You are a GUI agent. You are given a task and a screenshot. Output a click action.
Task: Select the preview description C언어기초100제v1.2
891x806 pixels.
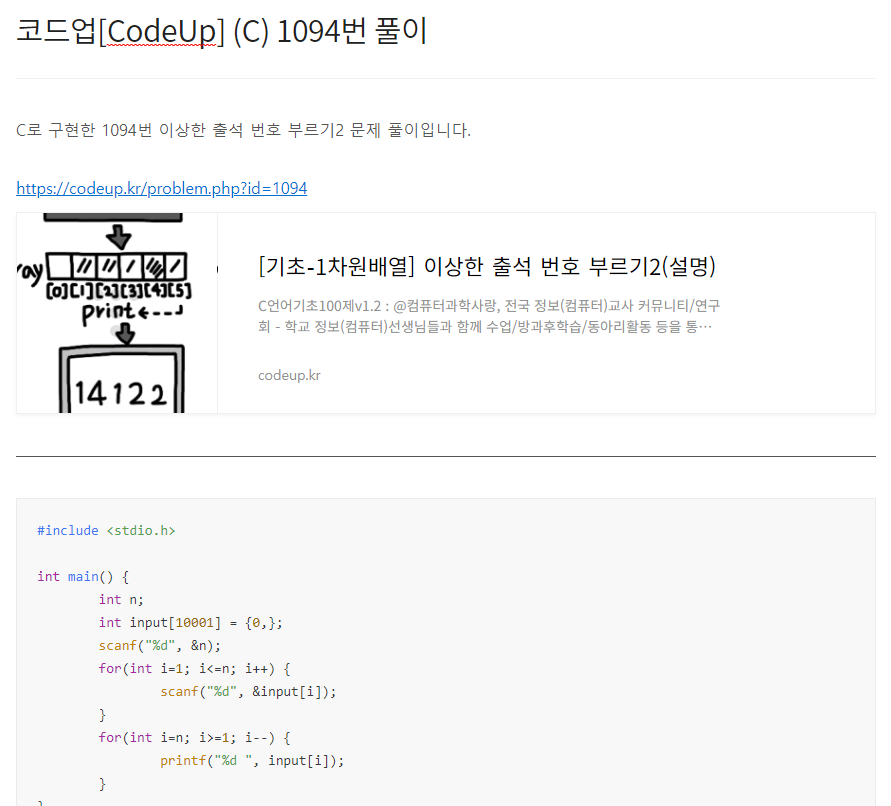(x=489, y=316)
